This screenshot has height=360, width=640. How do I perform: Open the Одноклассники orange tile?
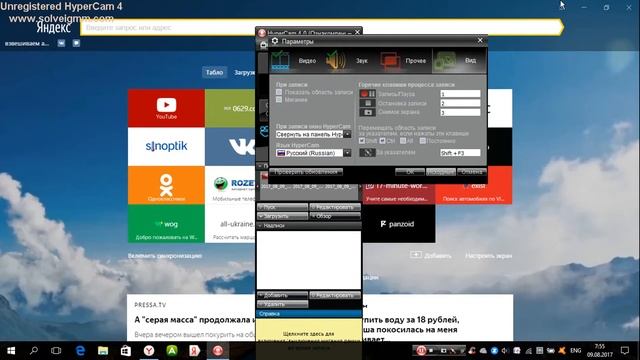point(166,185)
